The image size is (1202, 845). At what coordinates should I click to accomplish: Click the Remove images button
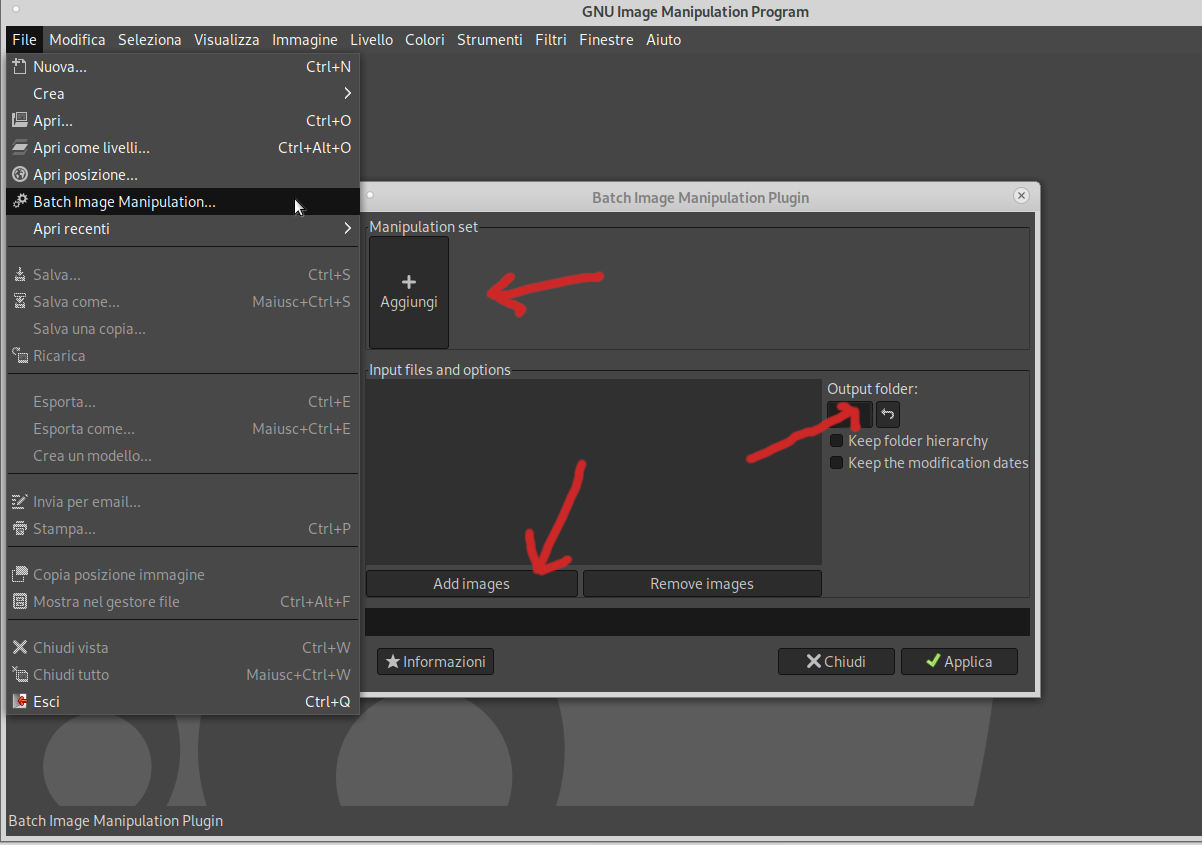[702, 584]
